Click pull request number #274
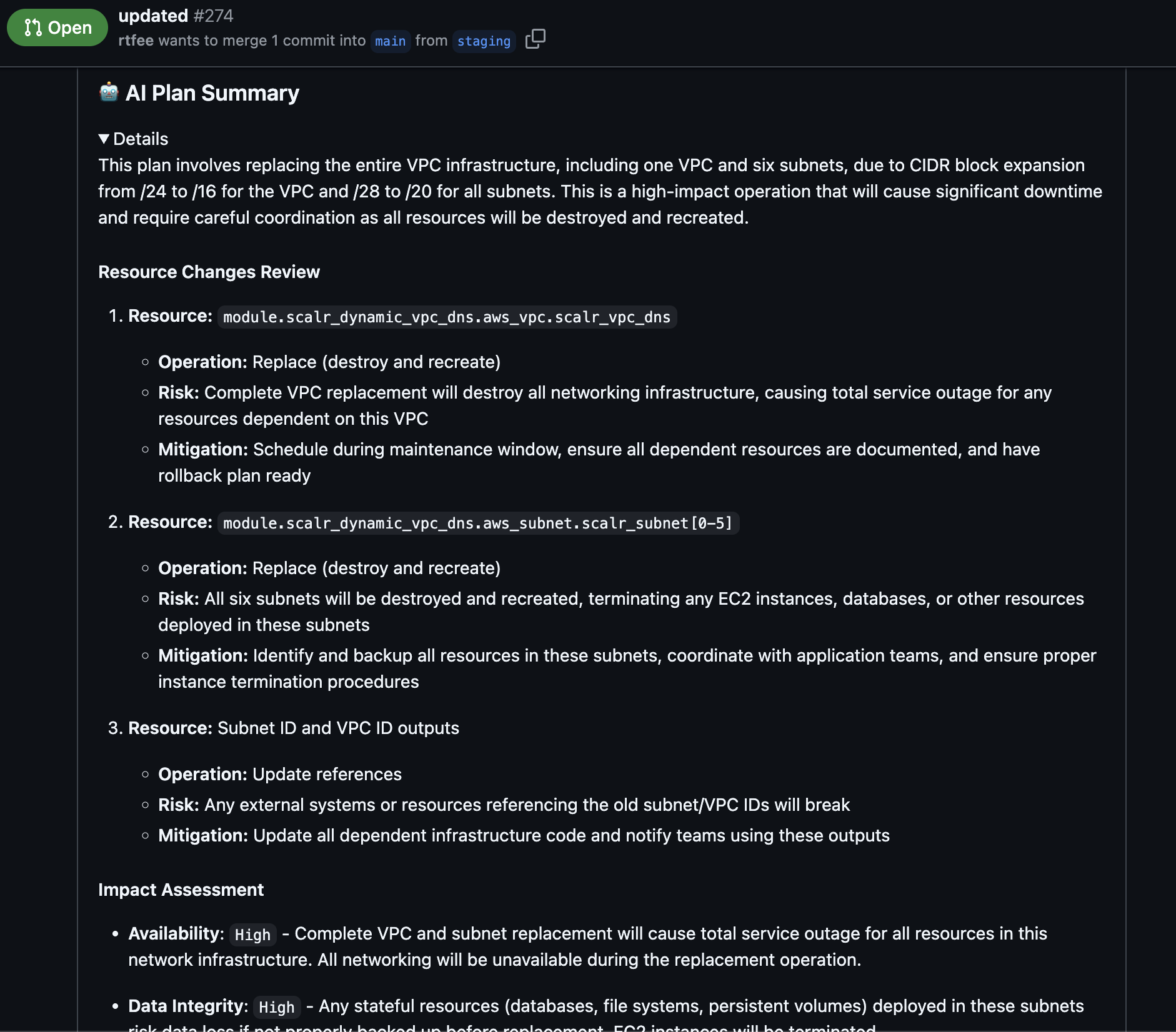 click(x=214, y=16)
